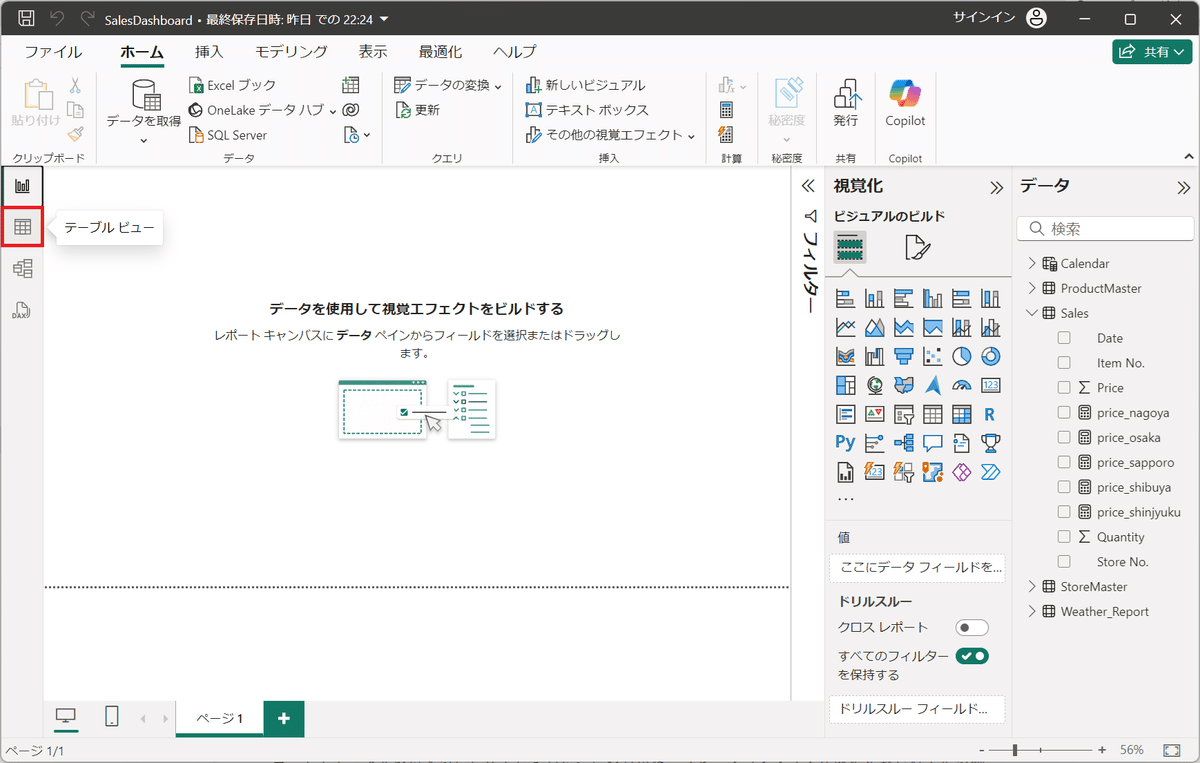Toggle the クロス レポート switch

[x=972, y=628]
